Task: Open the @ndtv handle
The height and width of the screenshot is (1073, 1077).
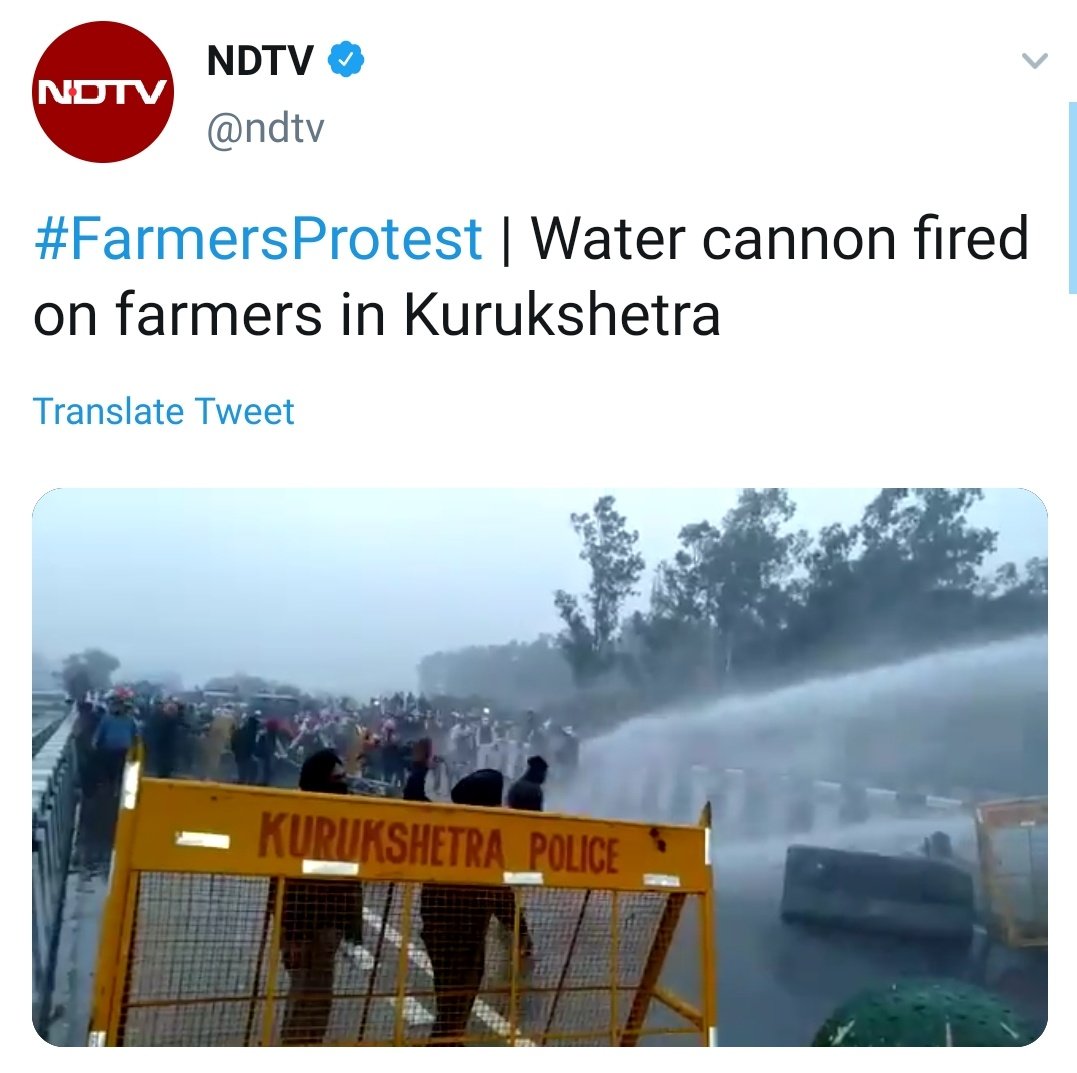Action: coord(265,128)
